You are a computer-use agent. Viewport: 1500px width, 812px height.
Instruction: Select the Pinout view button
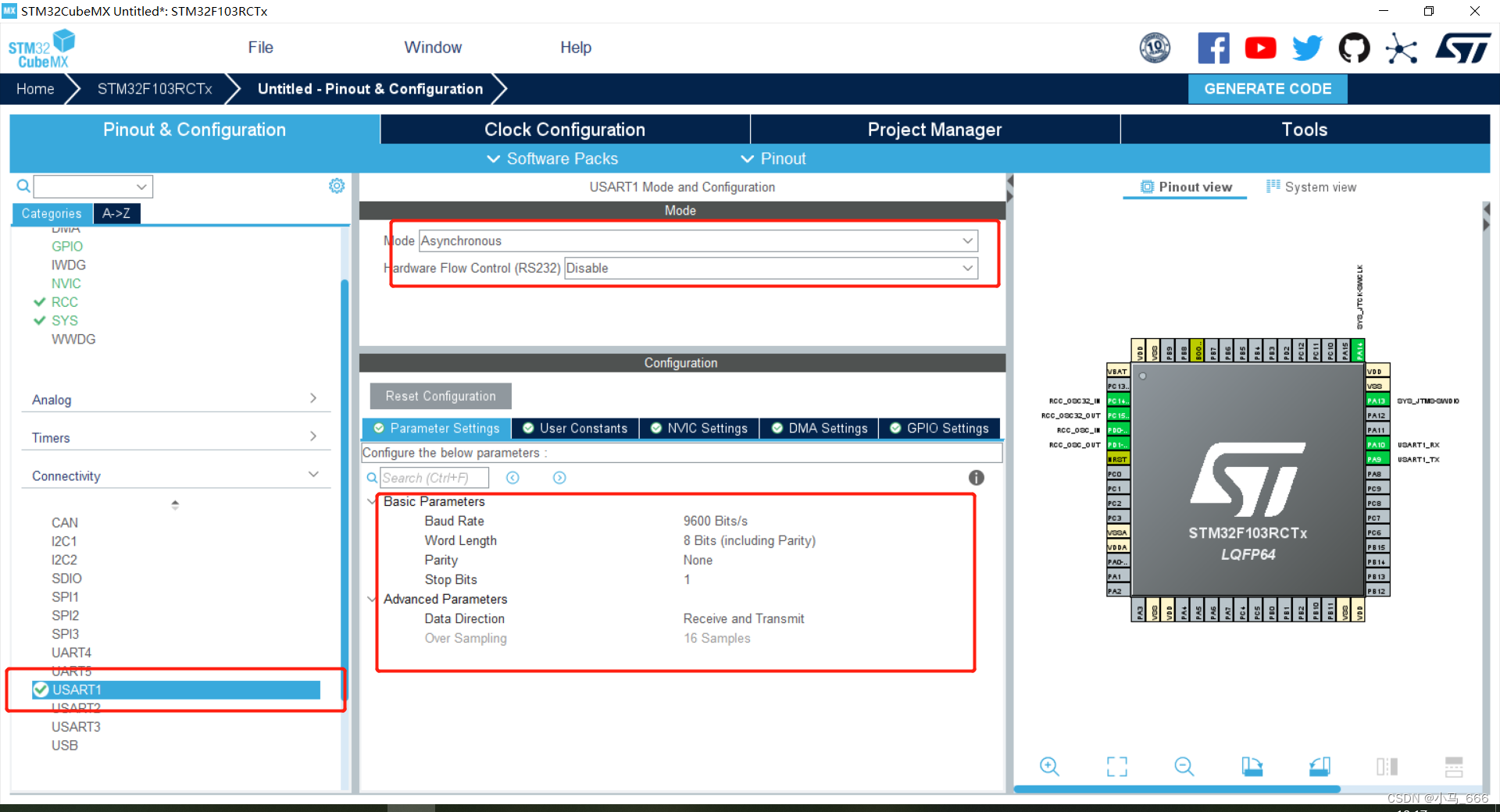coord(1186,187)
